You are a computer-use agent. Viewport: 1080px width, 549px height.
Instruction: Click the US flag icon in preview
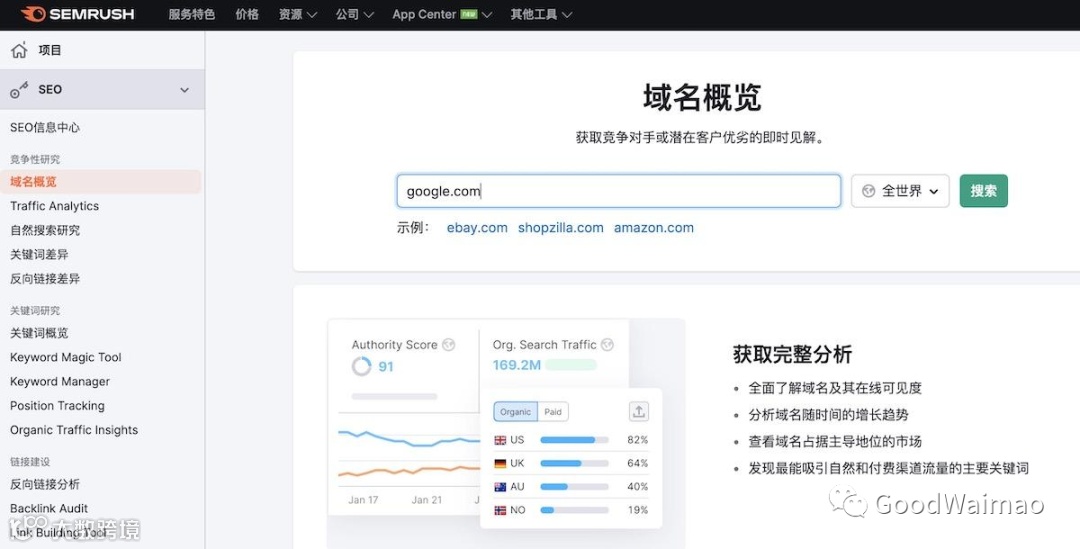501,439
